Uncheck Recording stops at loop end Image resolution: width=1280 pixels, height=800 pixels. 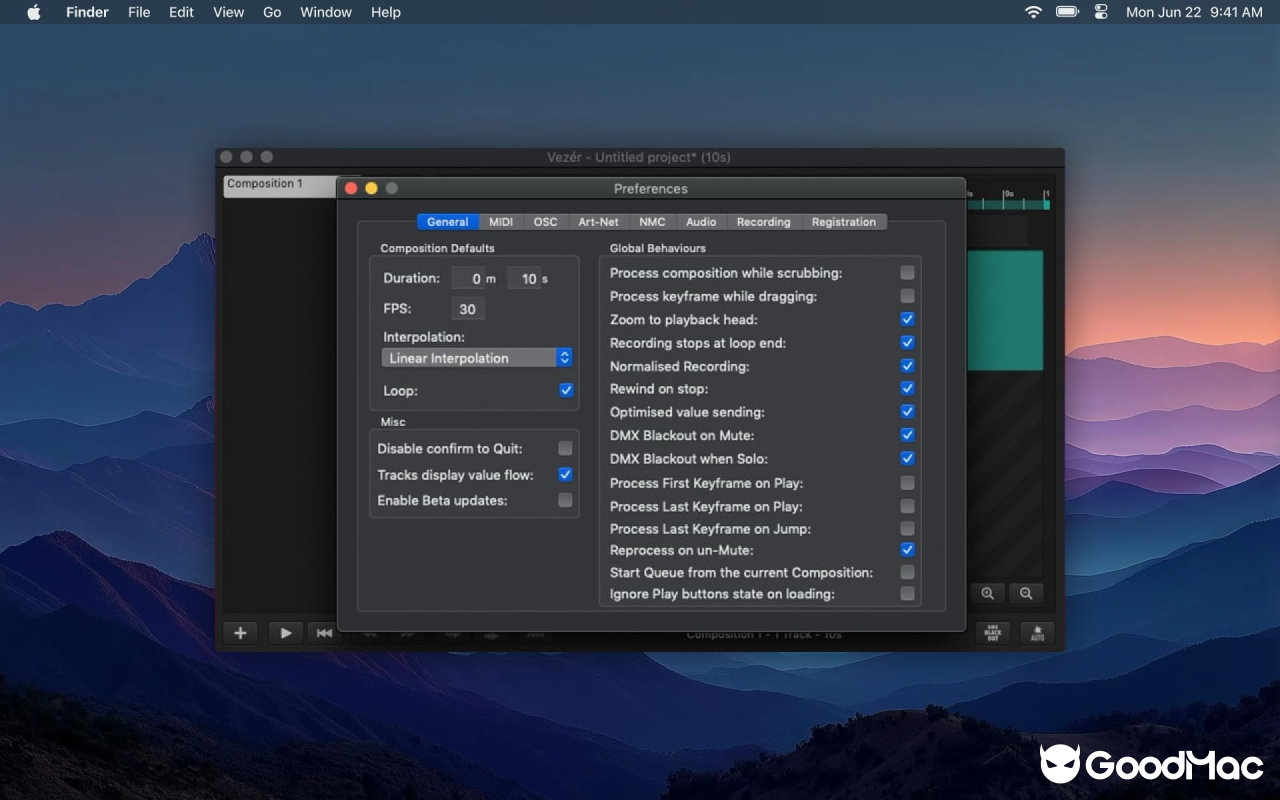click(x=907, y=342)
